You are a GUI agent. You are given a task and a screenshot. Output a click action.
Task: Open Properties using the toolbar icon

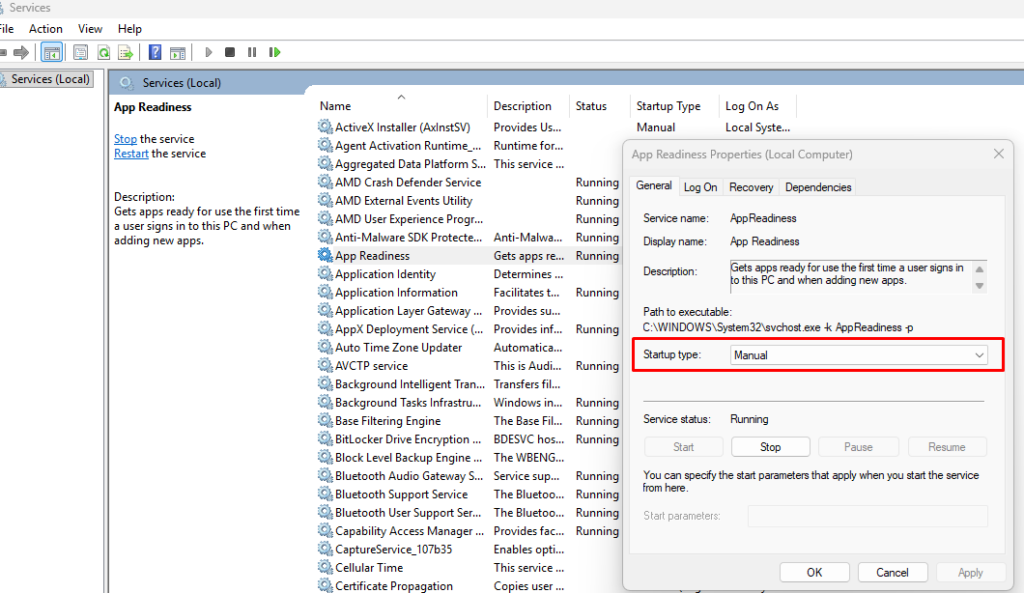click(x=81, y=52)
